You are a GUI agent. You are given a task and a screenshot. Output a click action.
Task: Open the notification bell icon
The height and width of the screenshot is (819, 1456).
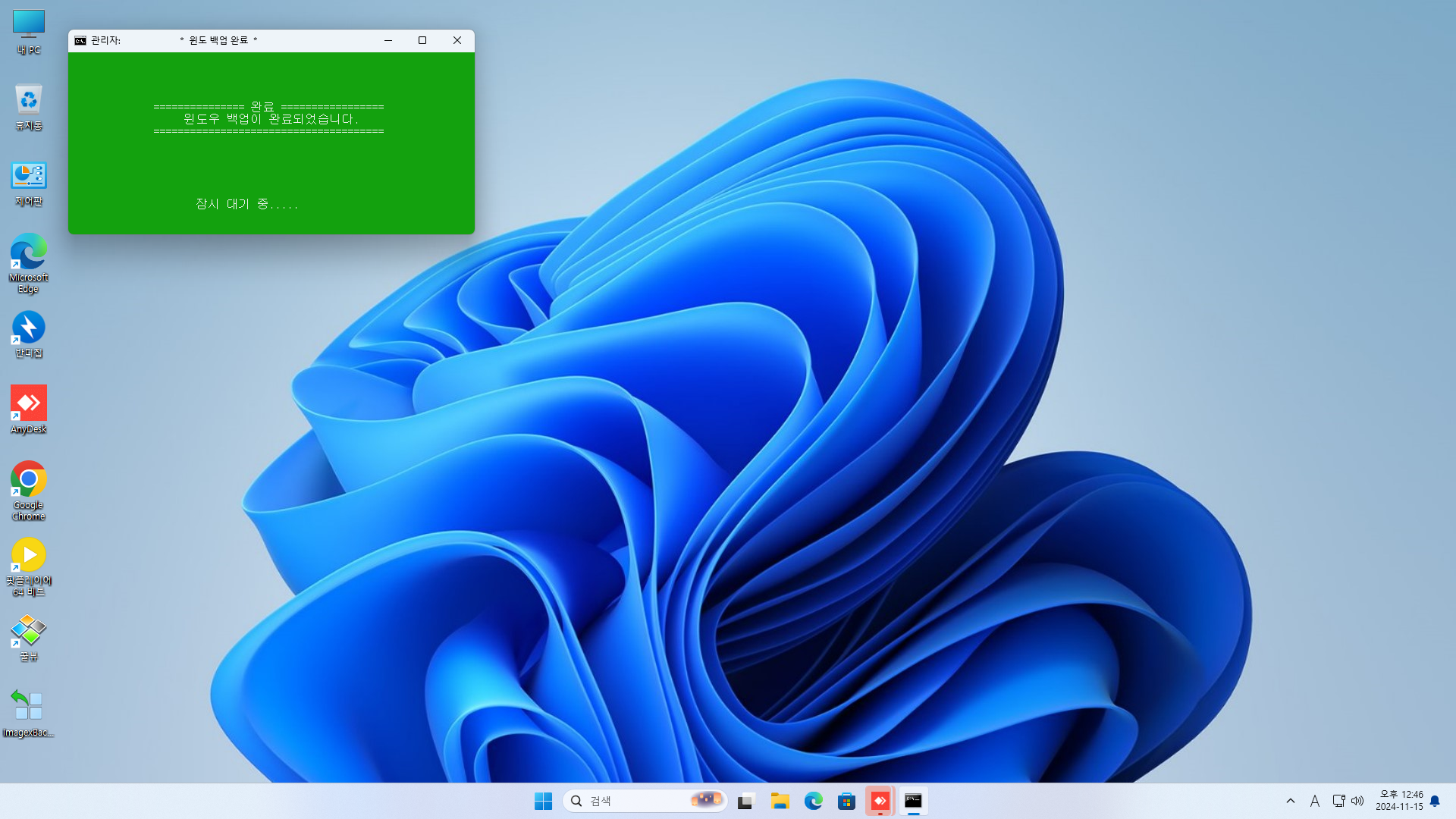(1435, 801)
